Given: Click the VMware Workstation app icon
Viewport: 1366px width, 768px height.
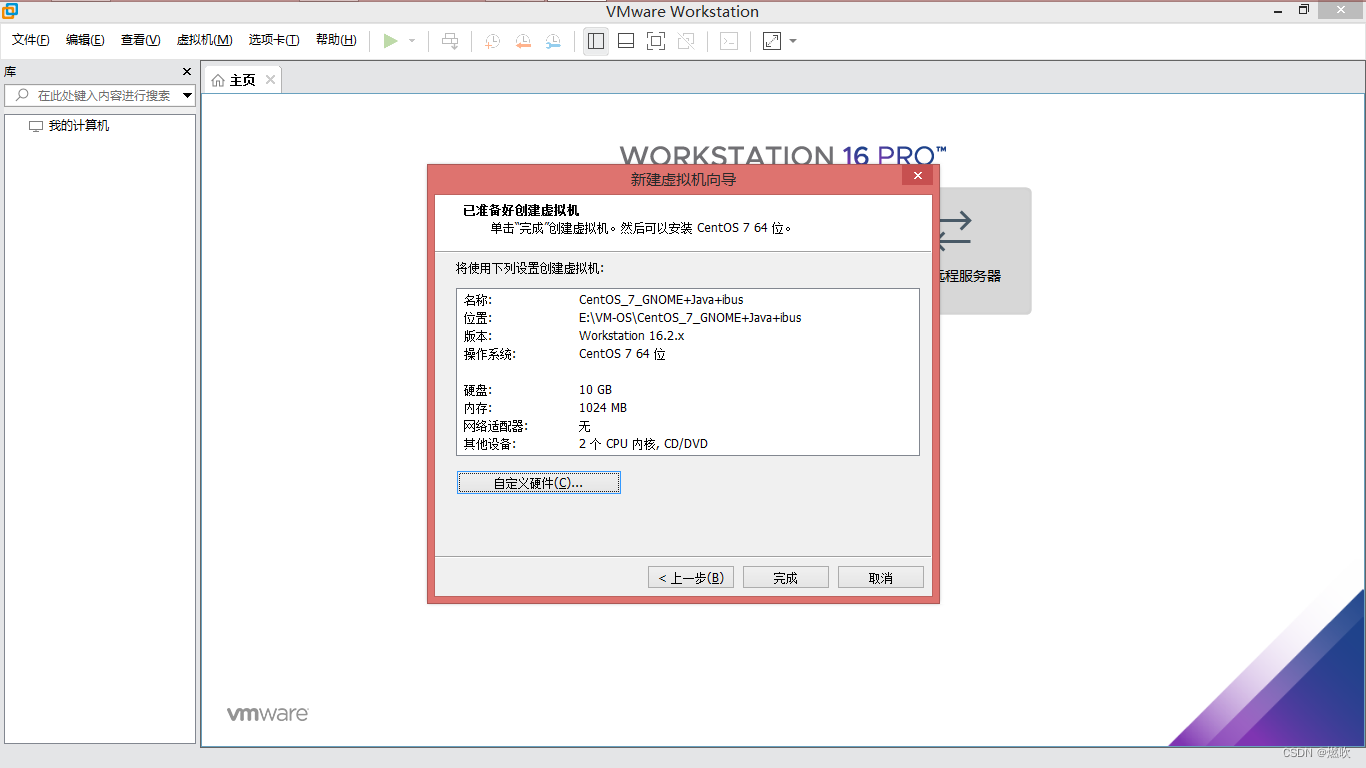Looking at the screenshot, I should pos(10,11).
